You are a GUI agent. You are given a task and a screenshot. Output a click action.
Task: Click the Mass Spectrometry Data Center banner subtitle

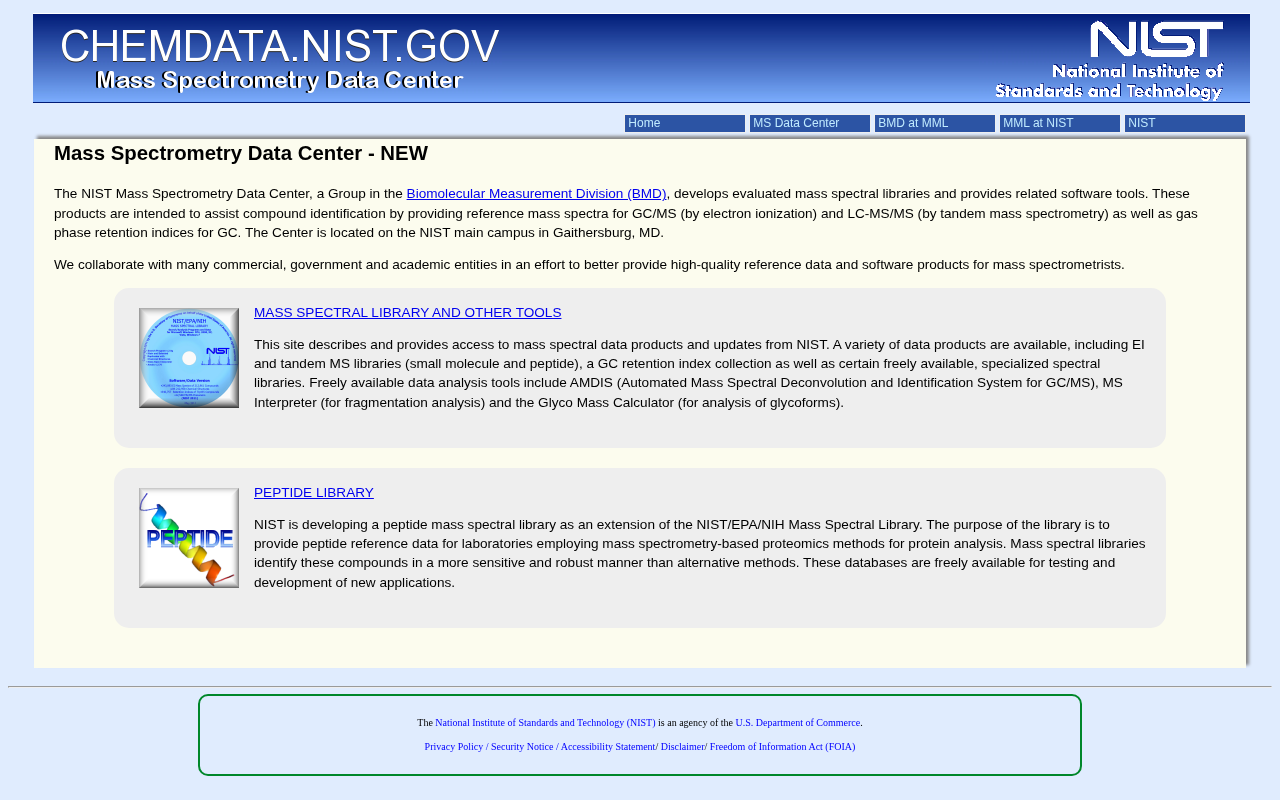coord(280,80)
